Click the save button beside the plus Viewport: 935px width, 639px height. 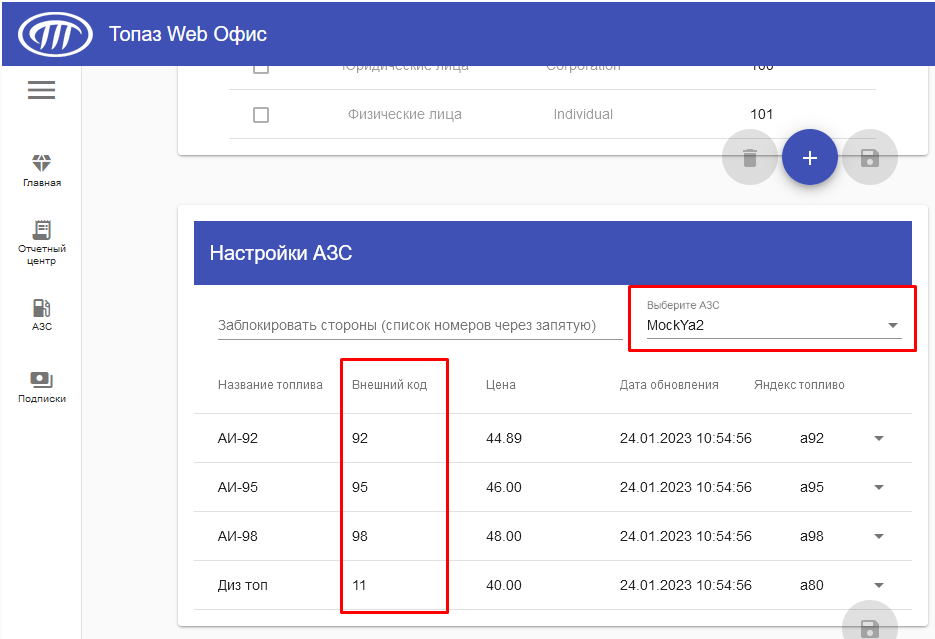point(869,157)
